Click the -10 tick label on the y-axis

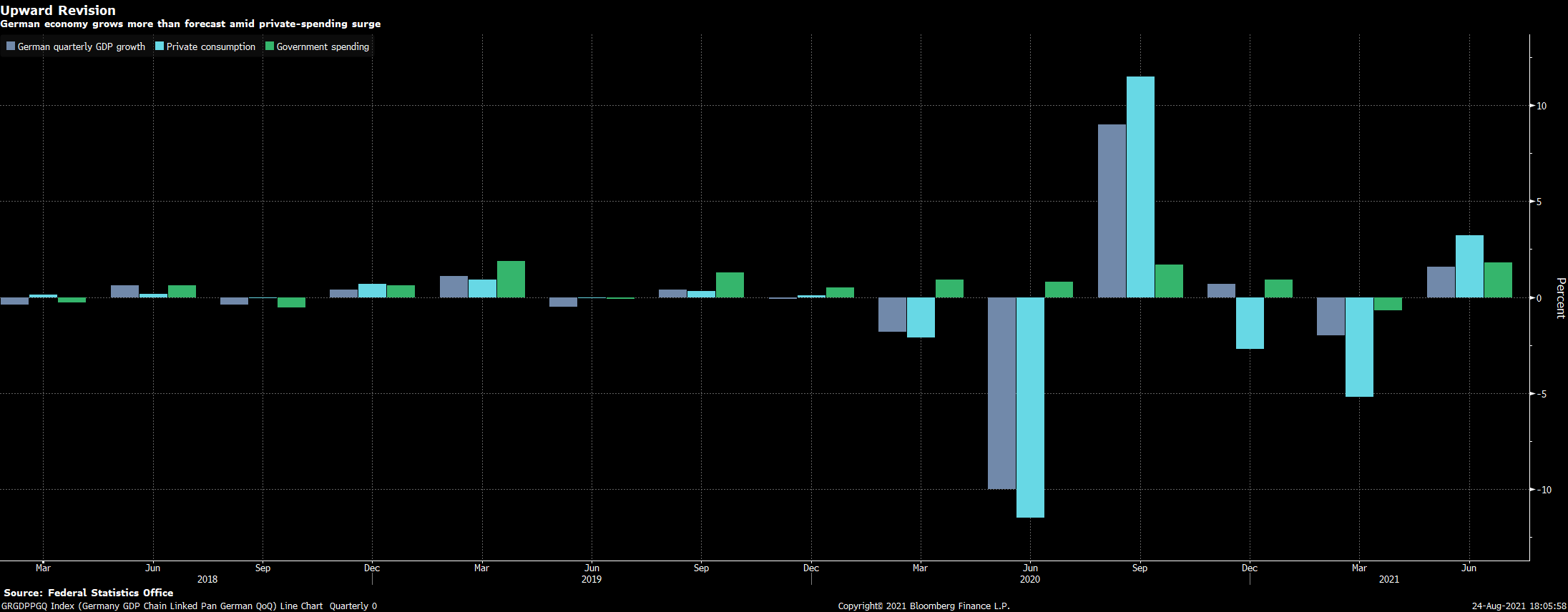(1545, 490)
